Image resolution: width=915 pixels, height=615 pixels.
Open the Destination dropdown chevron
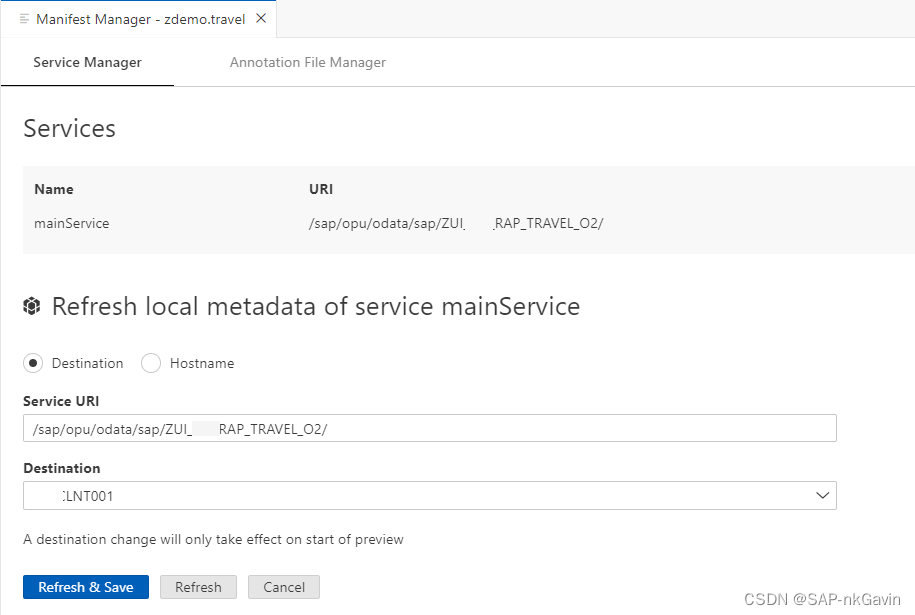822,495
